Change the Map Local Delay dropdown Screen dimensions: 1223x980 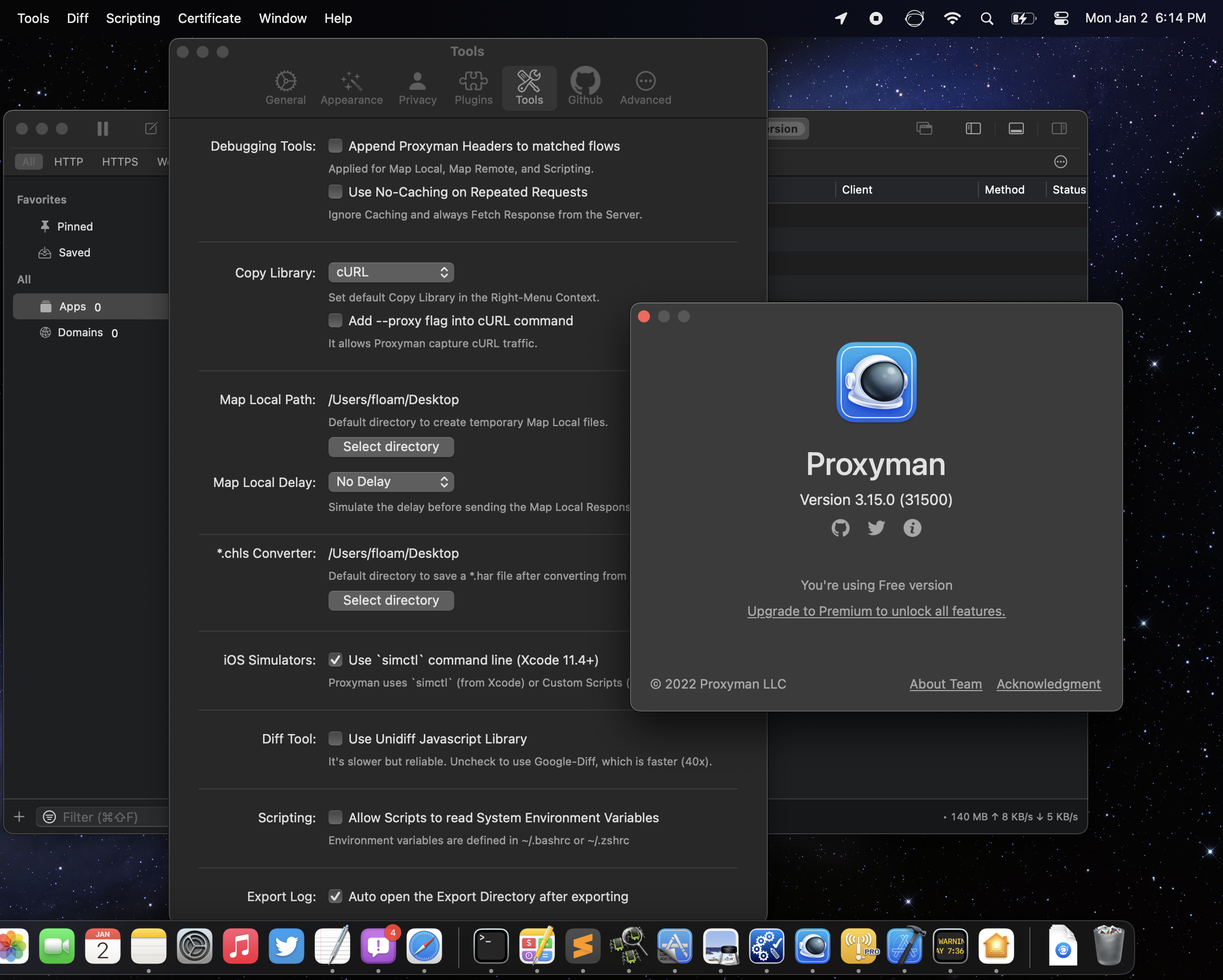[x=391, y=482]
